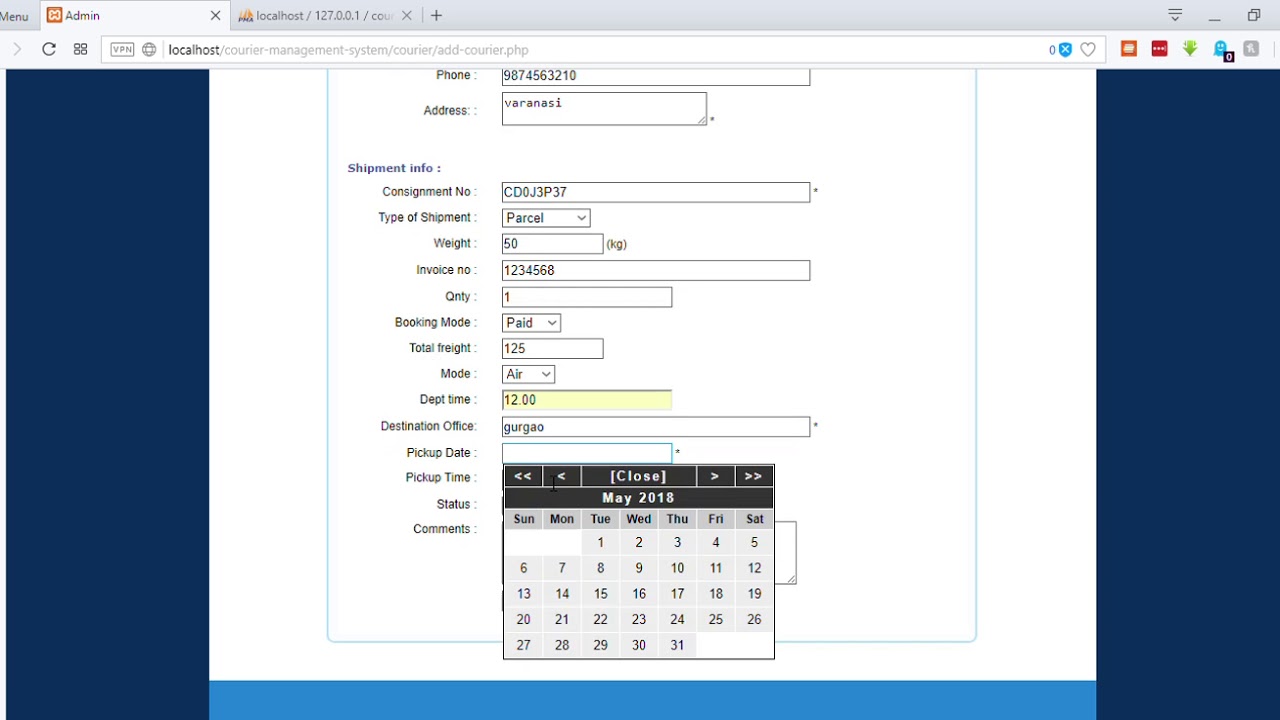Screen dimensions: 1280x720
Task: Go to previous month in calendar
Action: point(561,476)
